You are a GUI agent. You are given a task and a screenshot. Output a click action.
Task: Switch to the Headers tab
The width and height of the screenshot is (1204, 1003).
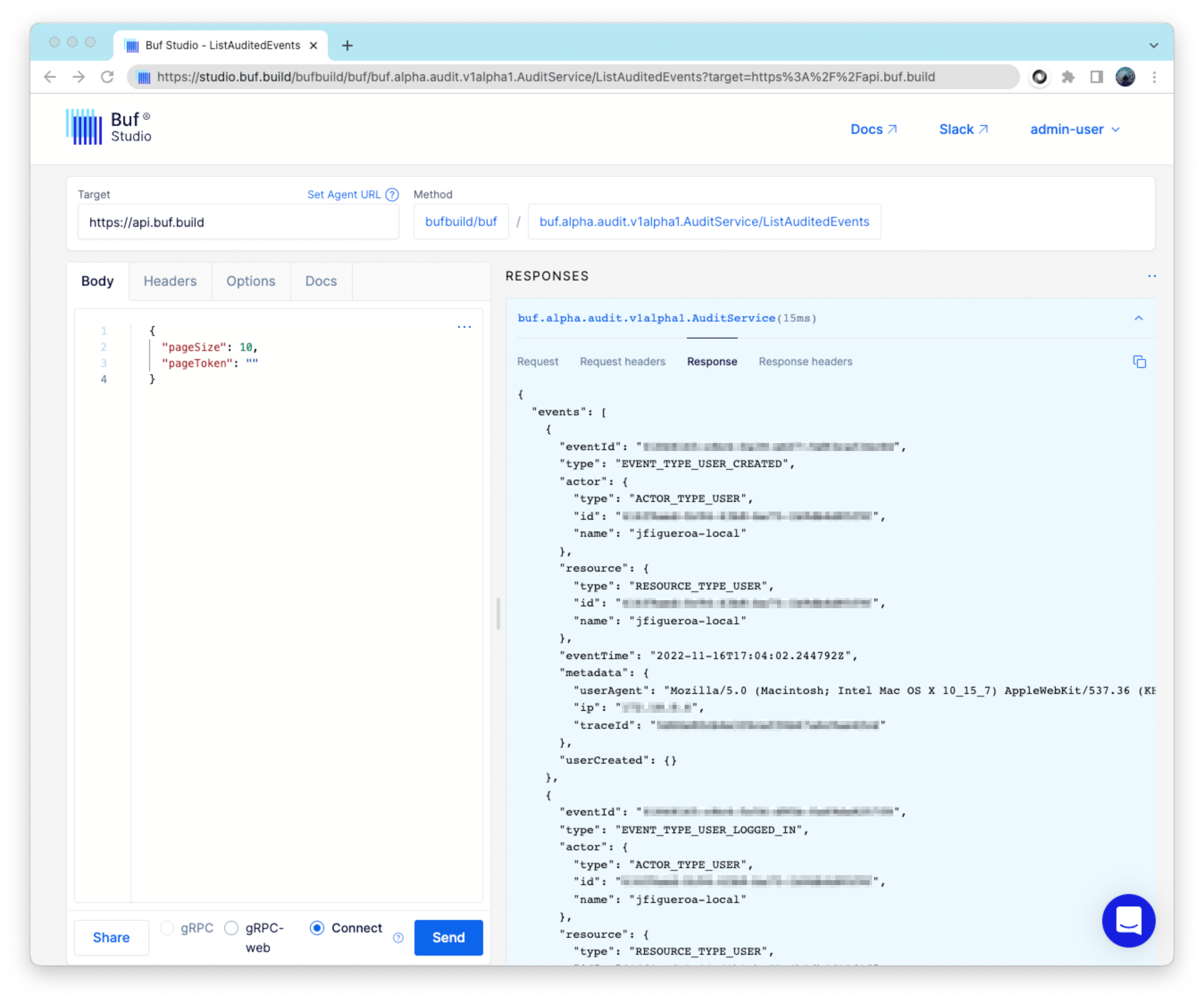(170, 281)
